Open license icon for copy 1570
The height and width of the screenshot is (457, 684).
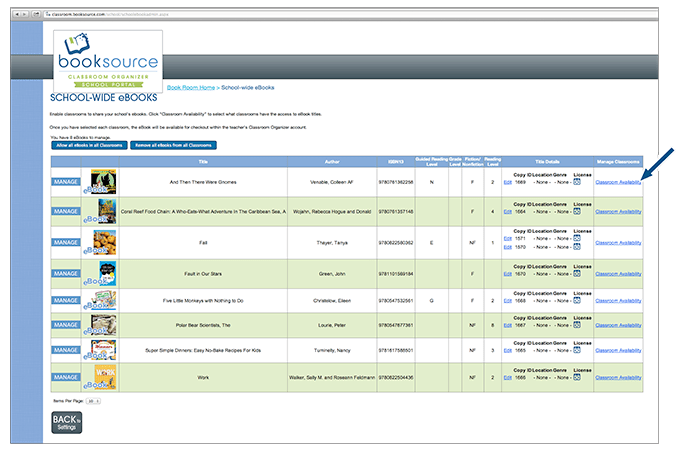pyautogui.click(x=577, y=247)
